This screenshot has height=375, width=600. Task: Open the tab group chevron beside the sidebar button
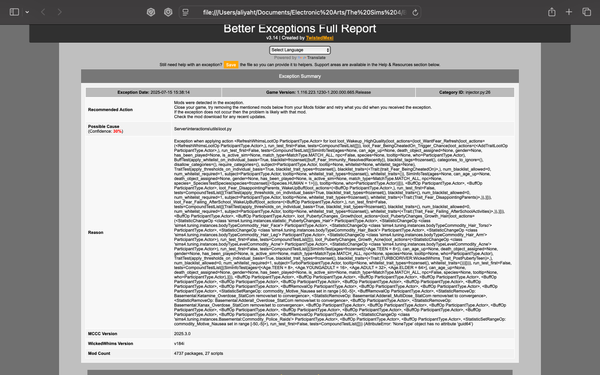[27, 12]
